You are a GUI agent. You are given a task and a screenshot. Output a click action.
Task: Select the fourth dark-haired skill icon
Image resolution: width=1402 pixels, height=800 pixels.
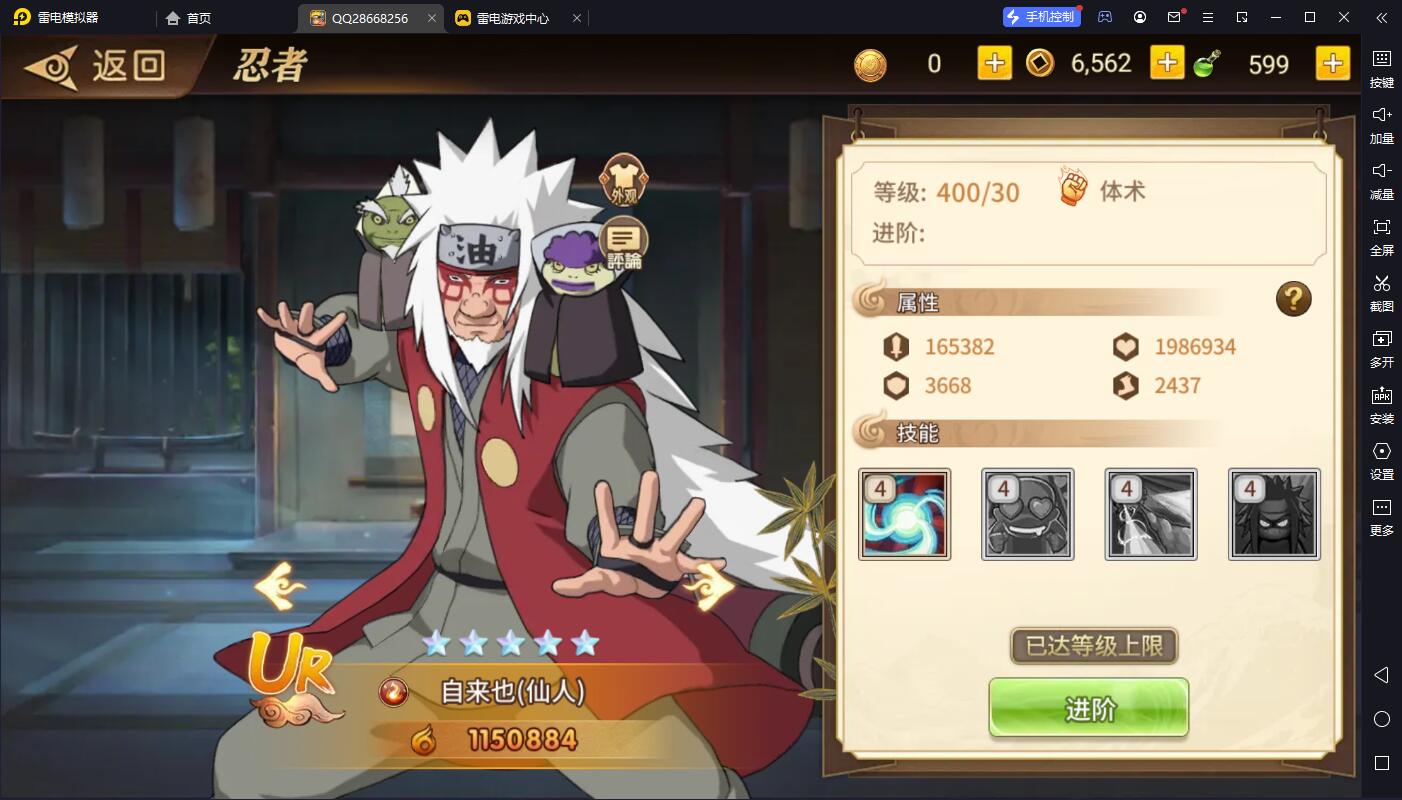pos(1274,514)
